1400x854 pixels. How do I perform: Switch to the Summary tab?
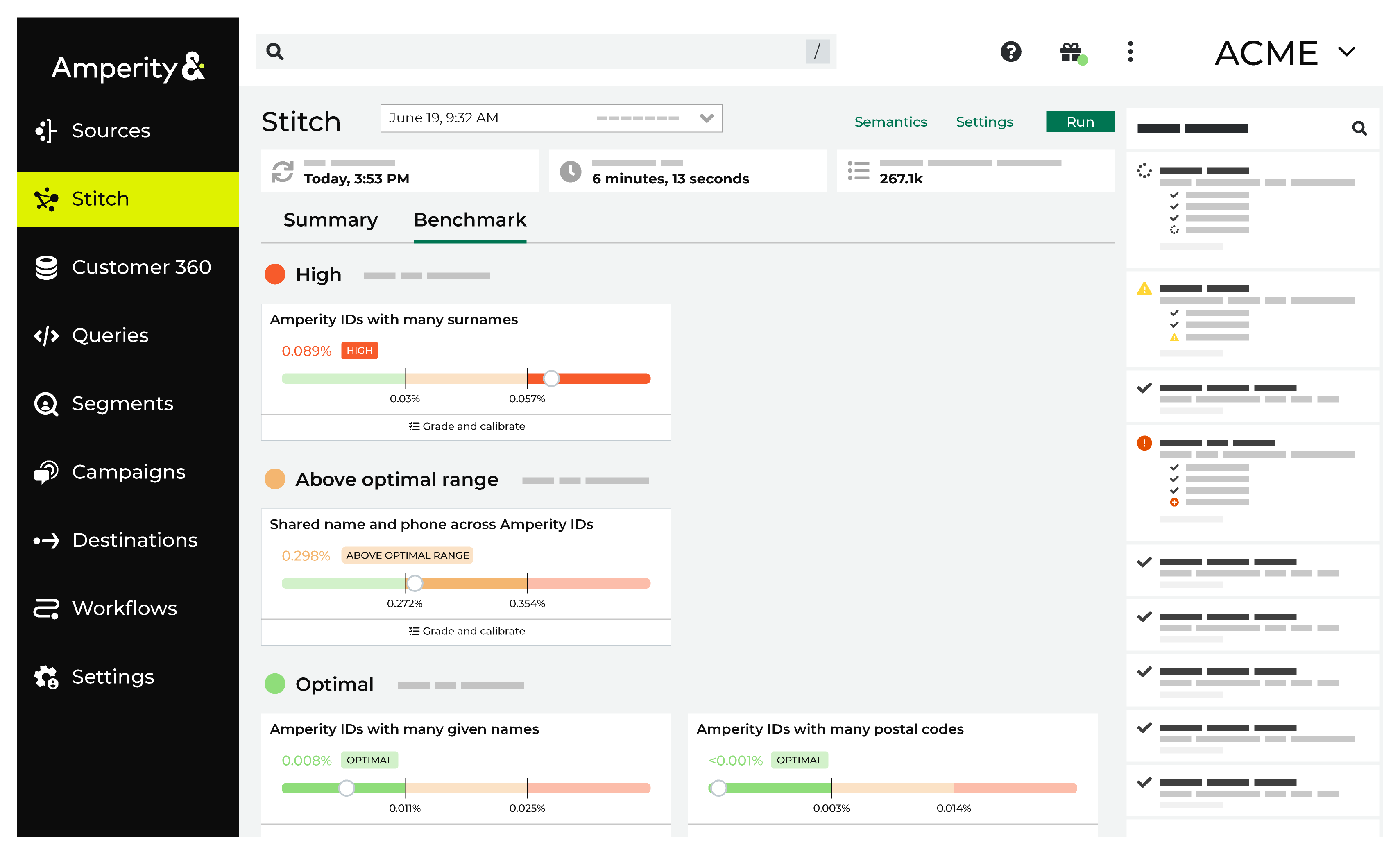tap(330, 220)
